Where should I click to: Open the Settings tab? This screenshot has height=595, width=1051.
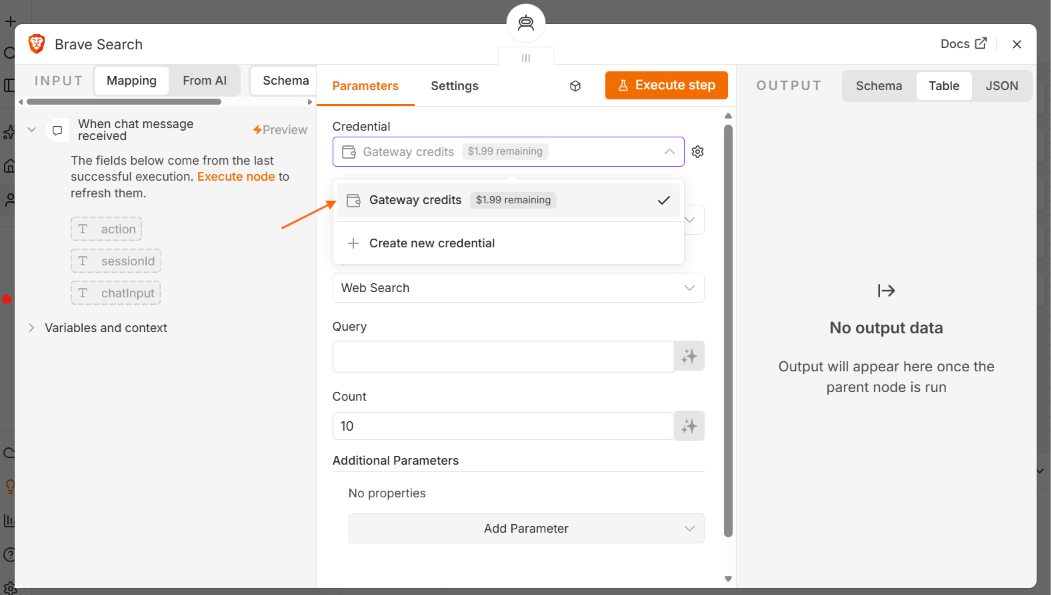pyautogui.click(x=454, y=86)
